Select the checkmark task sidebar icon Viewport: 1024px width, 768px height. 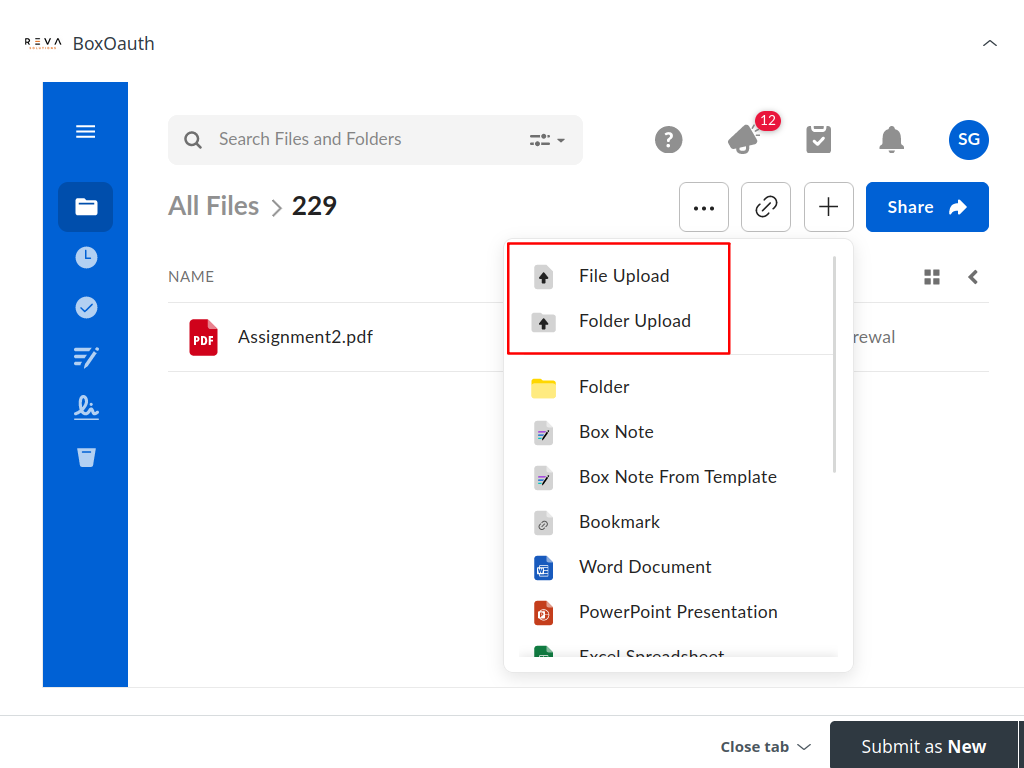point(85,307)
